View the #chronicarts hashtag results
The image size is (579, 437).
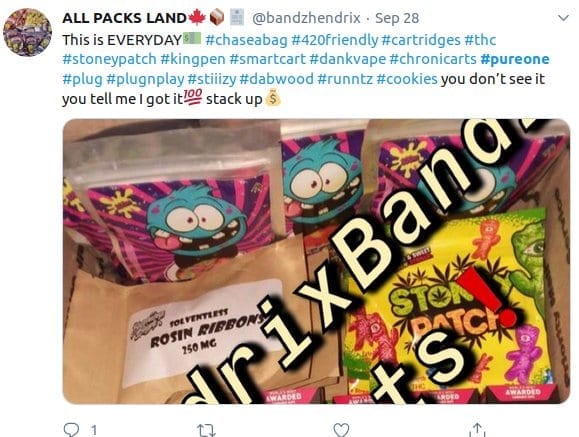[433, 59]
